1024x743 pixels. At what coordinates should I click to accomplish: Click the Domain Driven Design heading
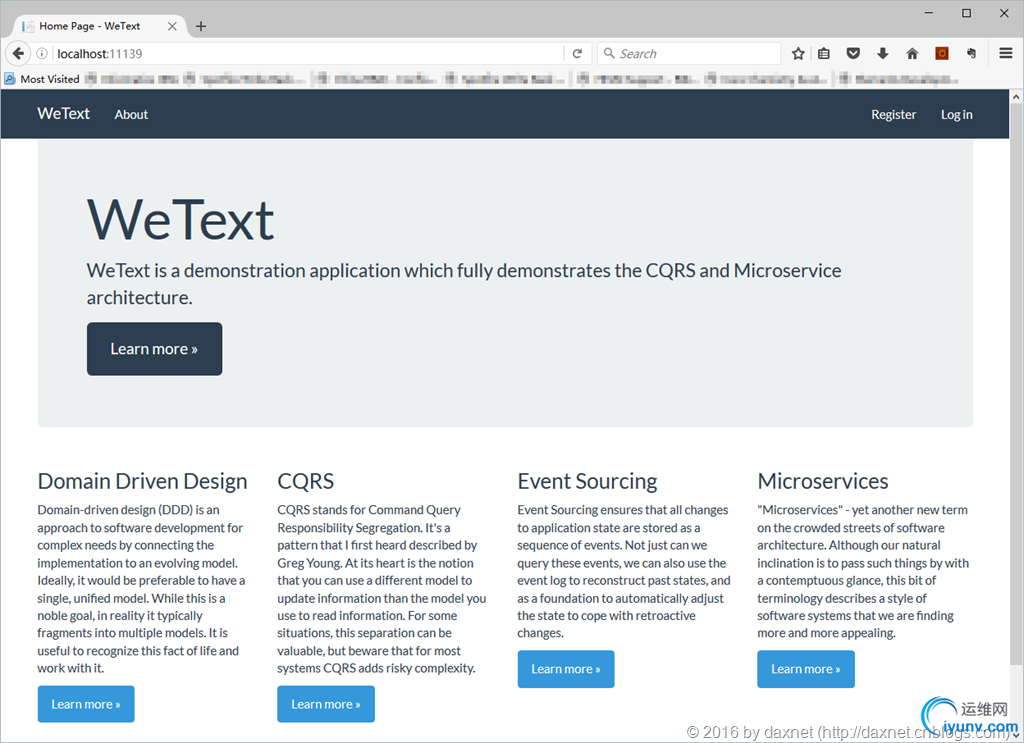coord(142,481)
